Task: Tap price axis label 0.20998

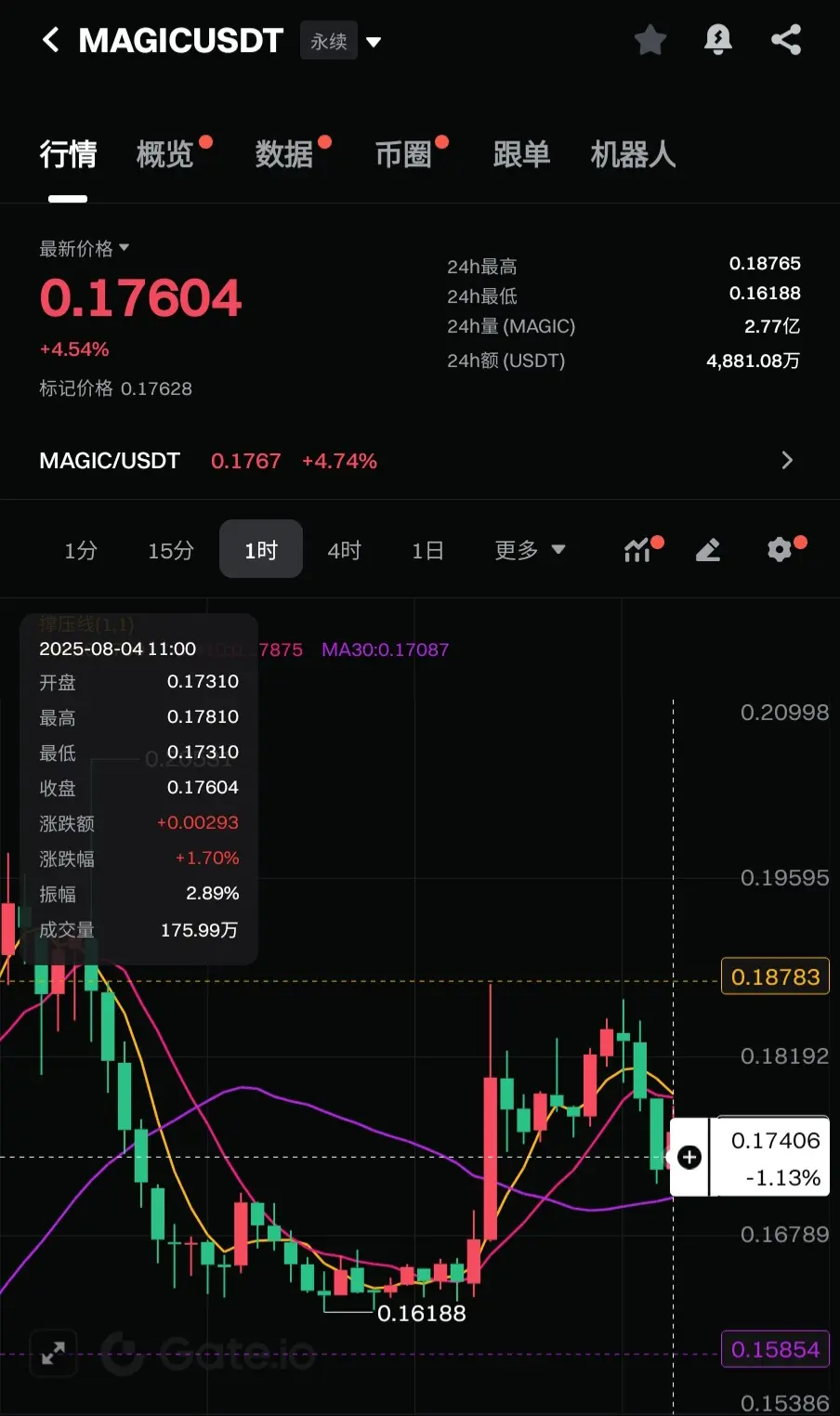Action: pos(784,713)
